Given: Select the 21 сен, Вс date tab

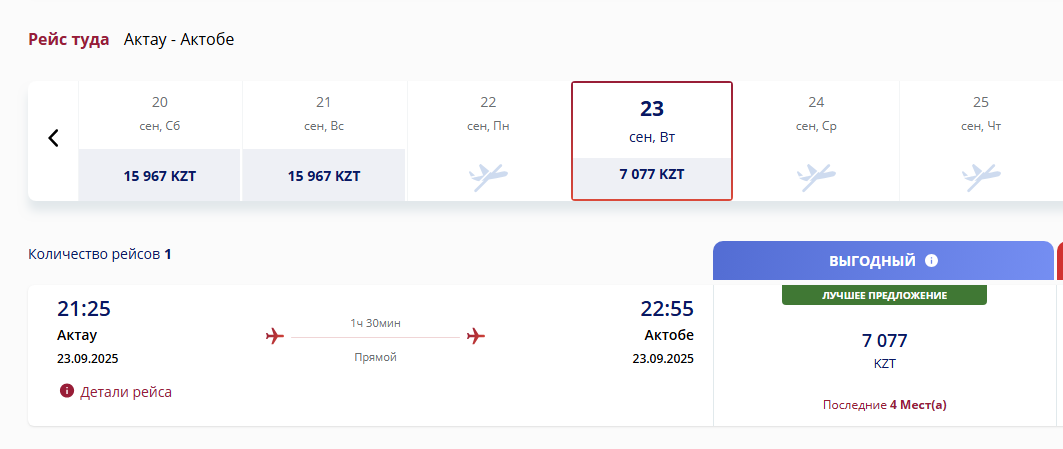Looking at the screenshot, I should 324,141.
